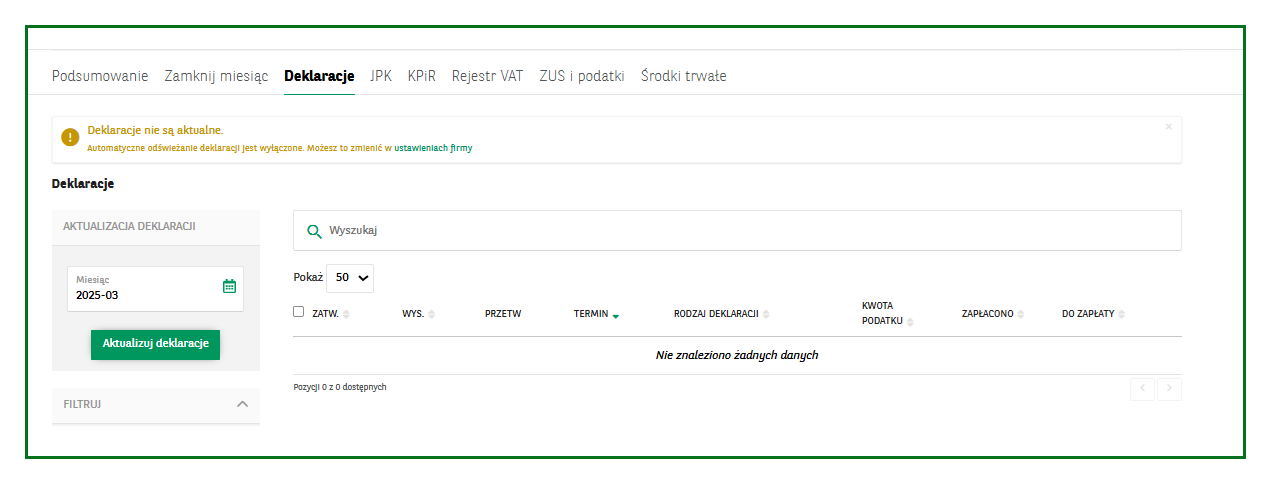Switch to Podsumowanie tab

point(100,76)
